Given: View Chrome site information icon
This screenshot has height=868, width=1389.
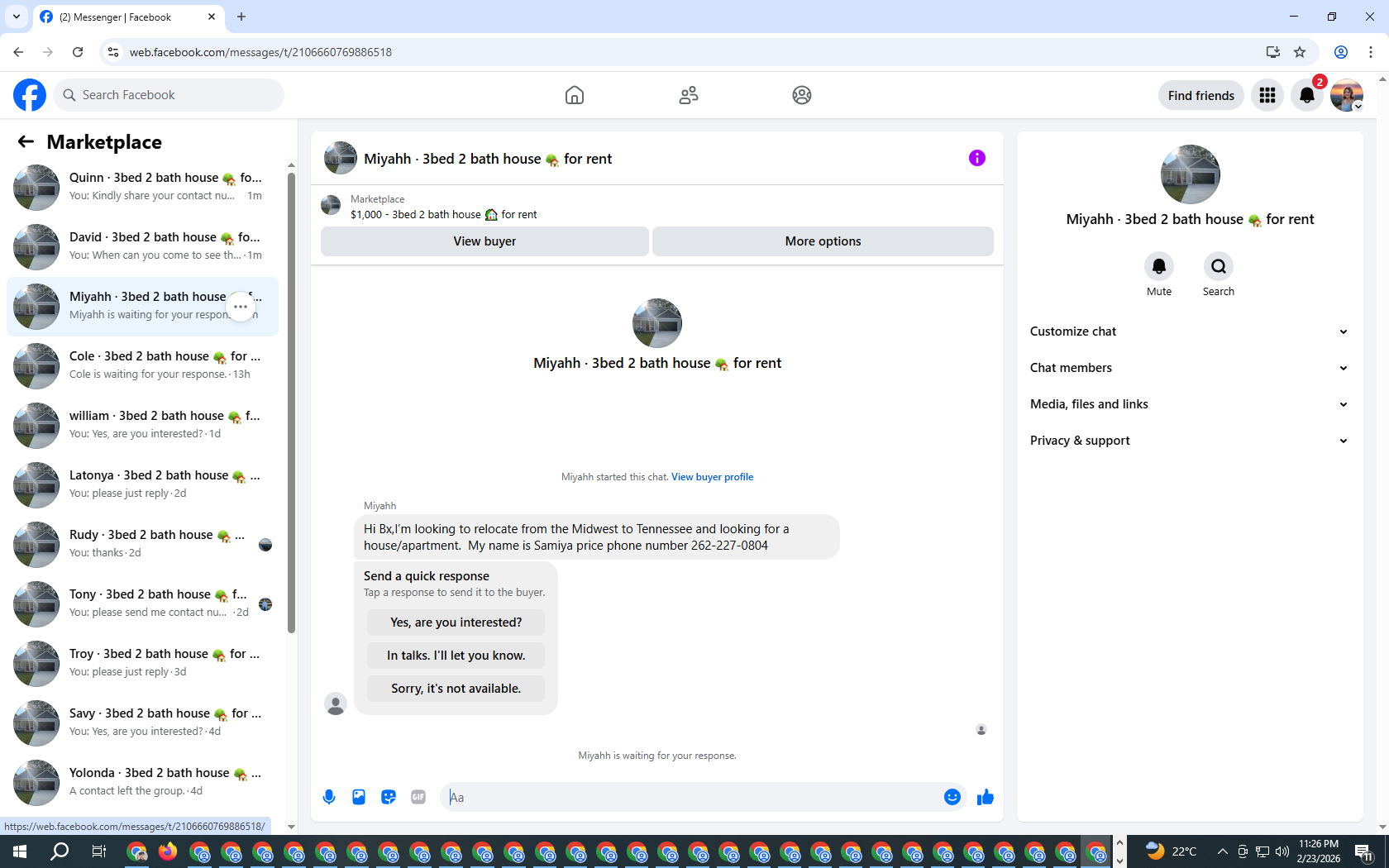Looking at the screenshot, I should point(113,52).
